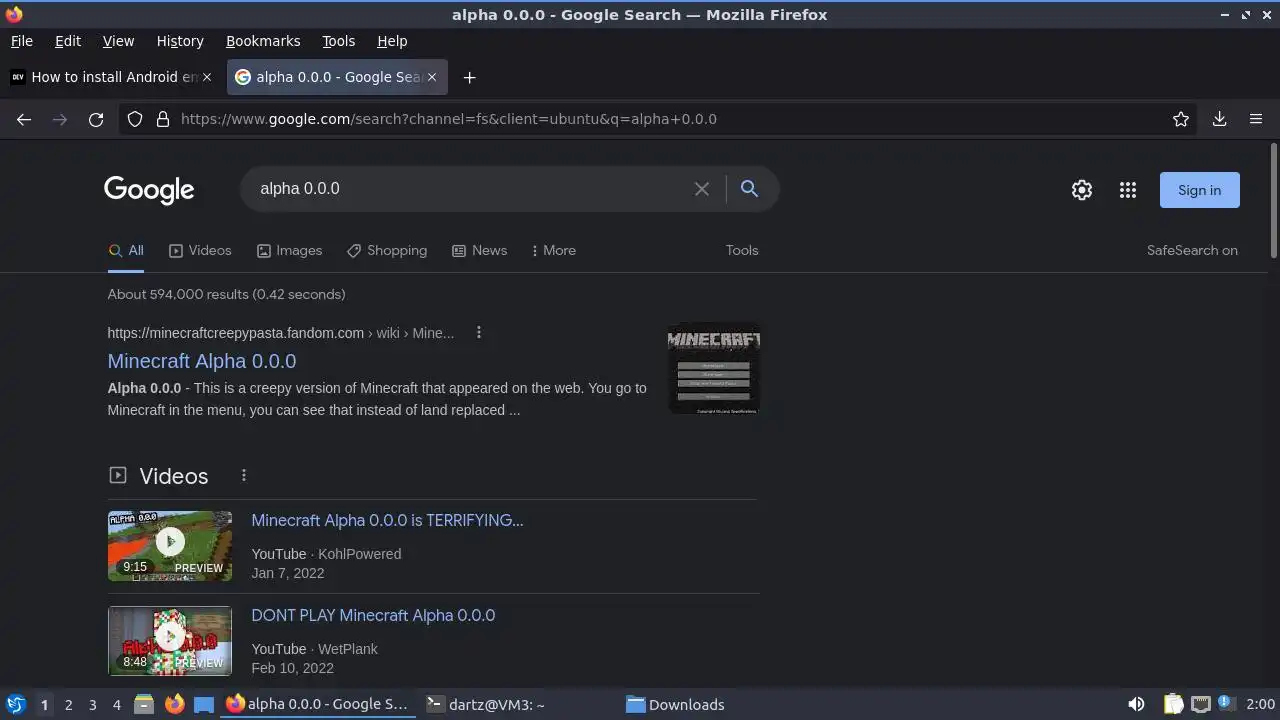Open the 'Minecraft Alpha 0.0.0' result link
This screenshot has height=720, width=1280.
(202, 361)
